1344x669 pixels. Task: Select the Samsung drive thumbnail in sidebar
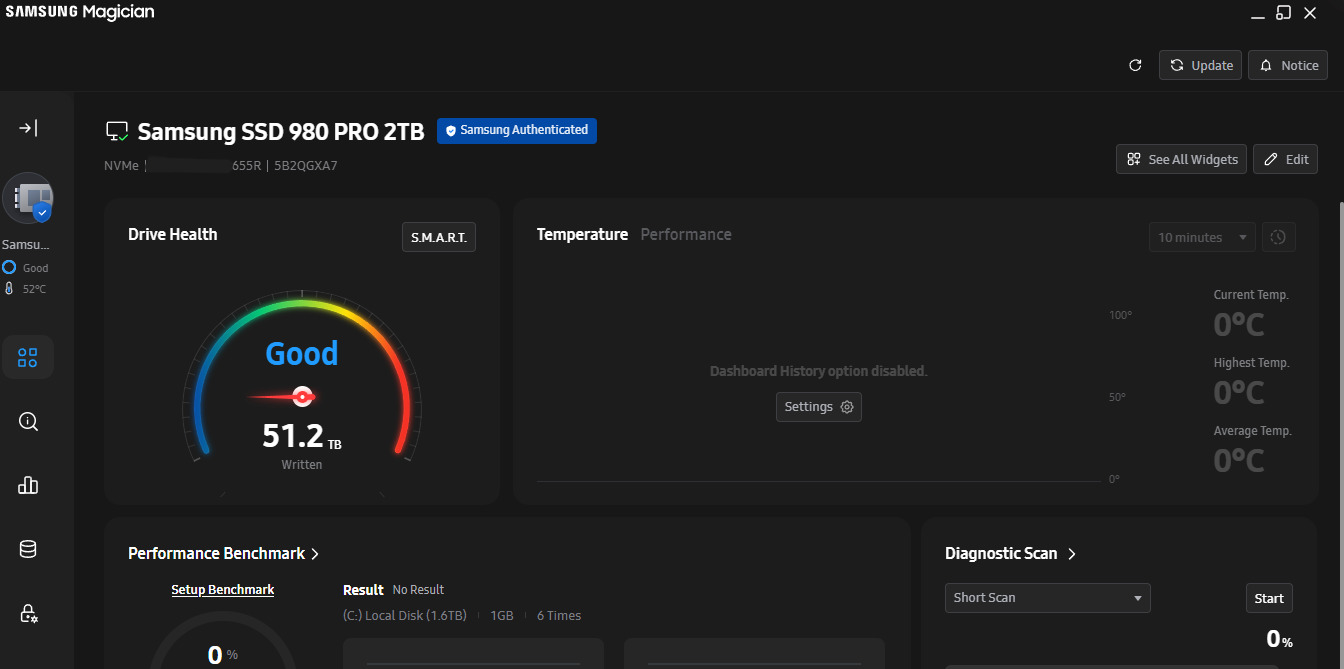pyautogui.click(x=28, y=198)
